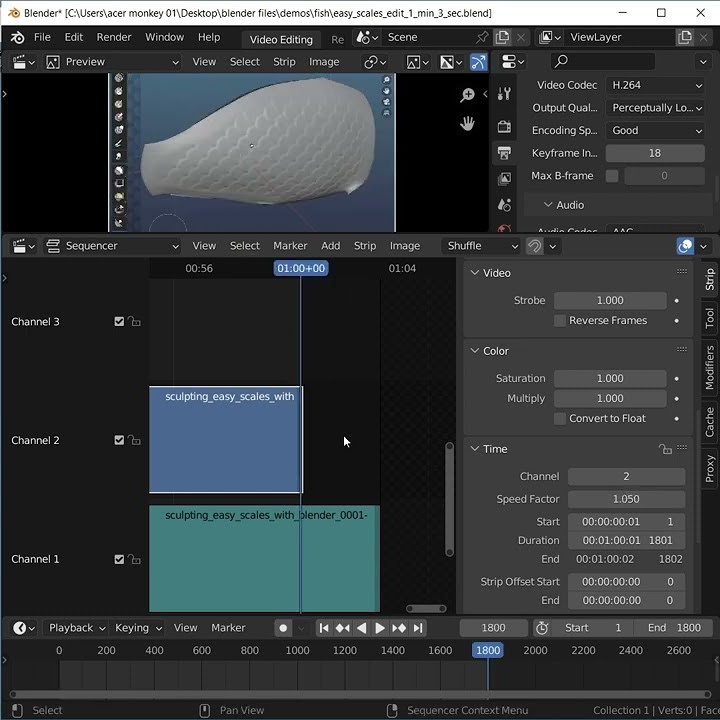
Task: Open Output Quality dropdown
Action: pos(655,108)
